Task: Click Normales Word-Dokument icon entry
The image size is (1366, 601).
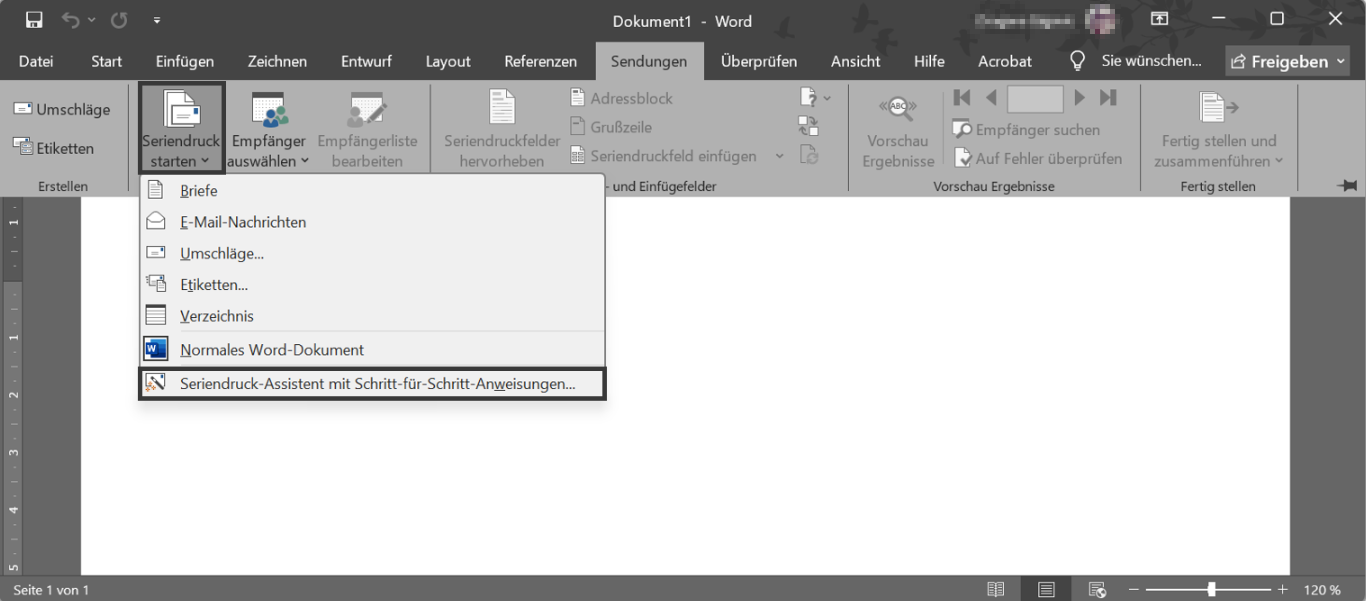Action: tap(156, 350)
